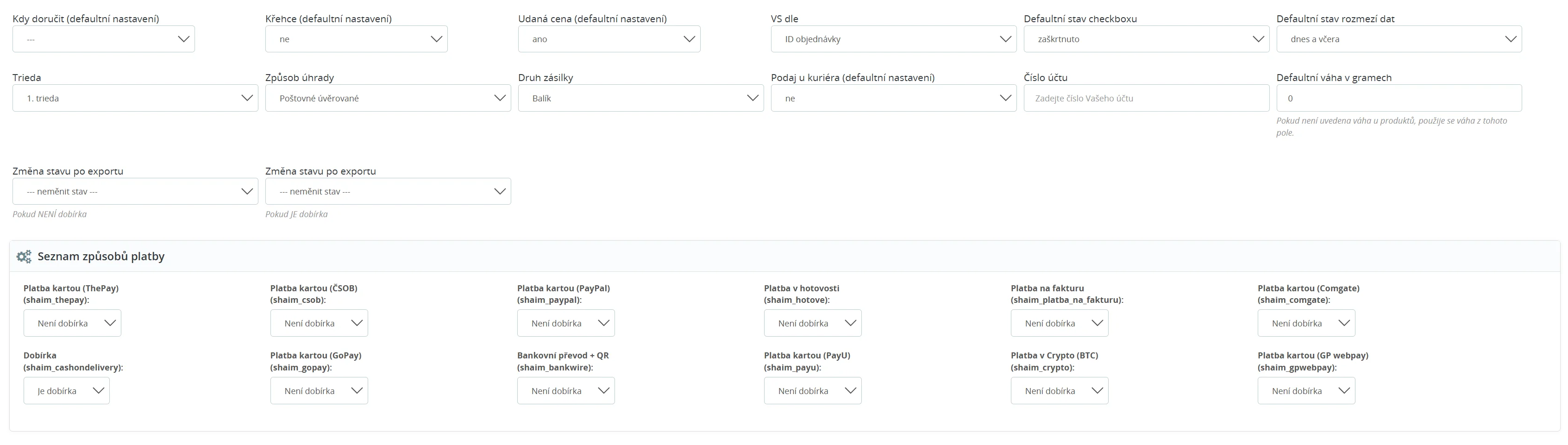This screenshot has width=1568, height=445.
Task: Click the gears icon beside Seznam způsobů platby
Action: coord(24,257)
